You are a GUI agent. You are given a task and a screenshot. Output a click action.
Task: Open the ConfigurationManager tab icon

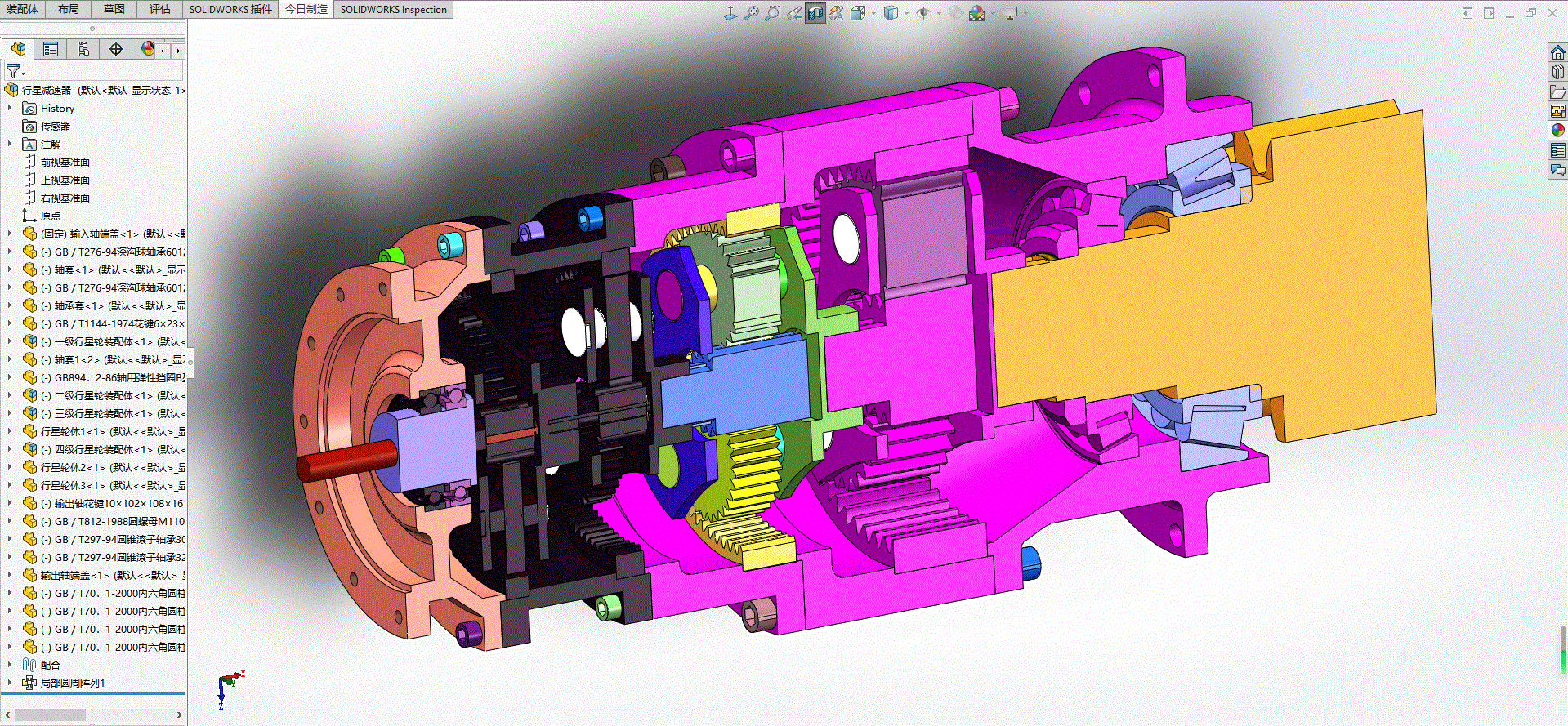point(83,49)
